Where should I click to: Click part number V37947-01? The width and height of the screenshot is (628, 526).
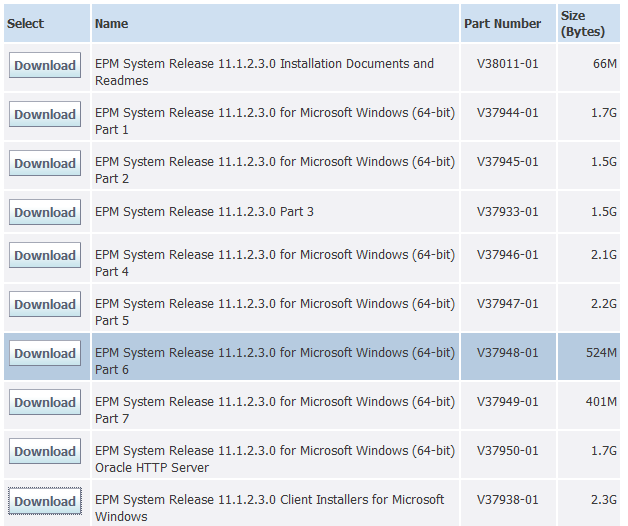point(507,303)
